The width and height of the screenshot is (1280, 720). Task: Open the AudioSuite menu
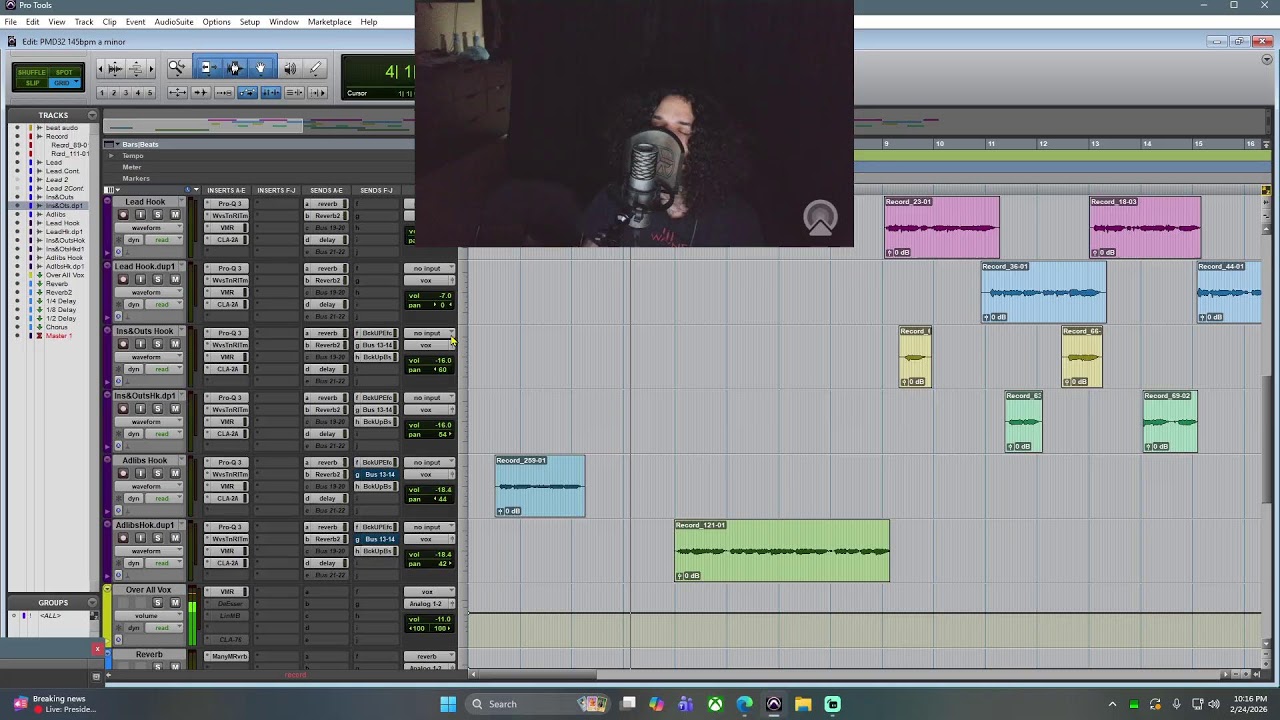coord(174,22)
